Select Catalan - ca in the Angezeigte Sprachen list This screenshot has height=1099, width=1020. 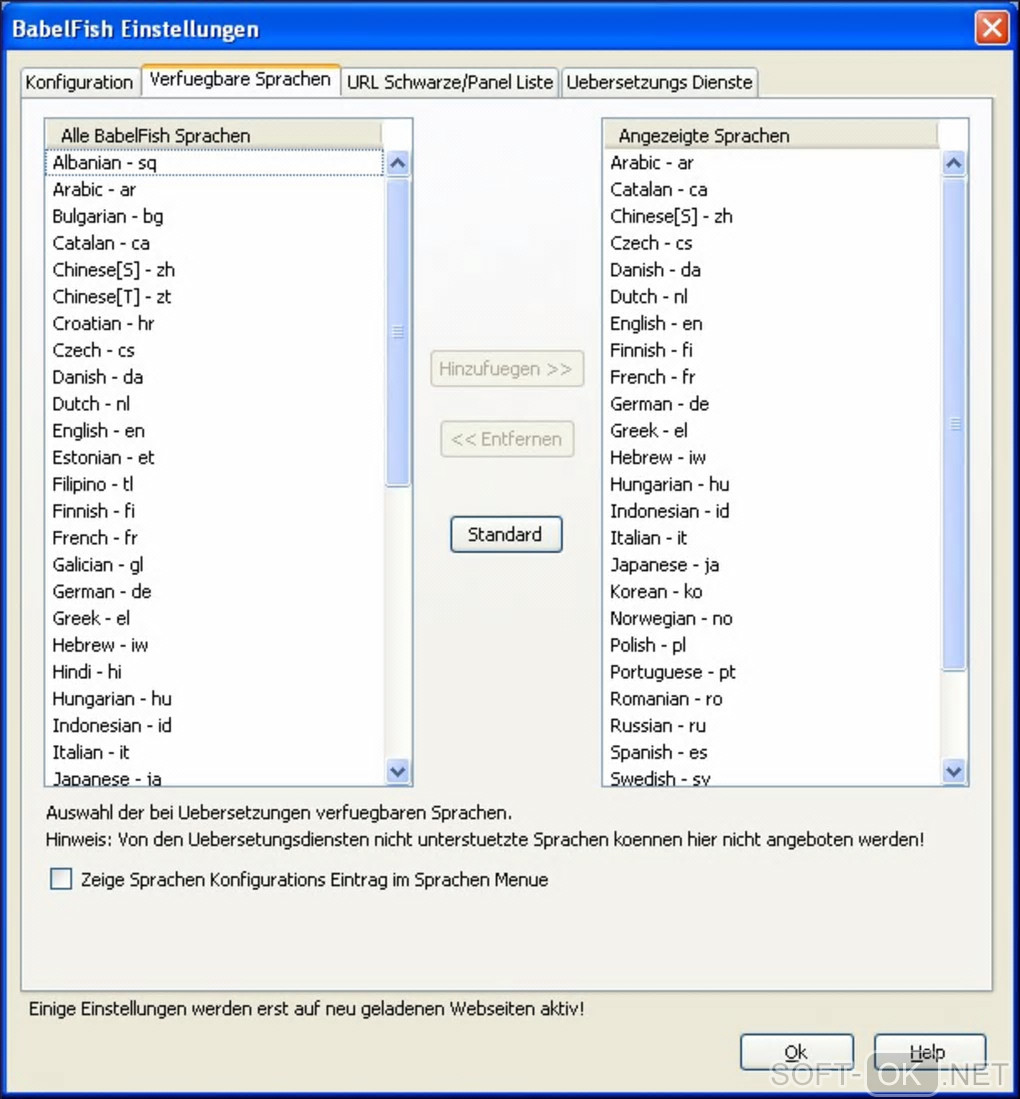pos(771,189)
